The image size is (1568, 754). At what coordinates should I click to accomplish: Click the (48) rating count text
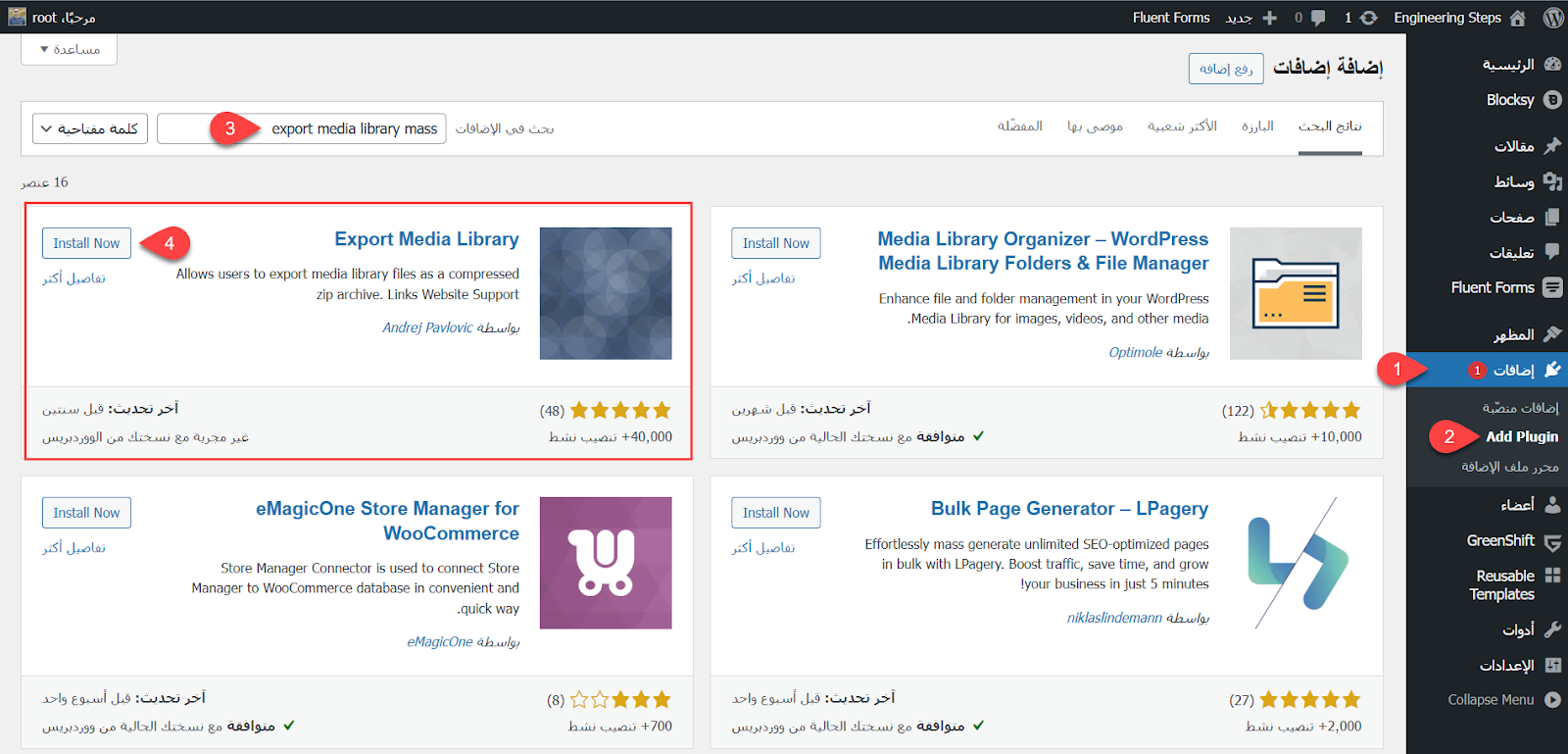(552, 411)
